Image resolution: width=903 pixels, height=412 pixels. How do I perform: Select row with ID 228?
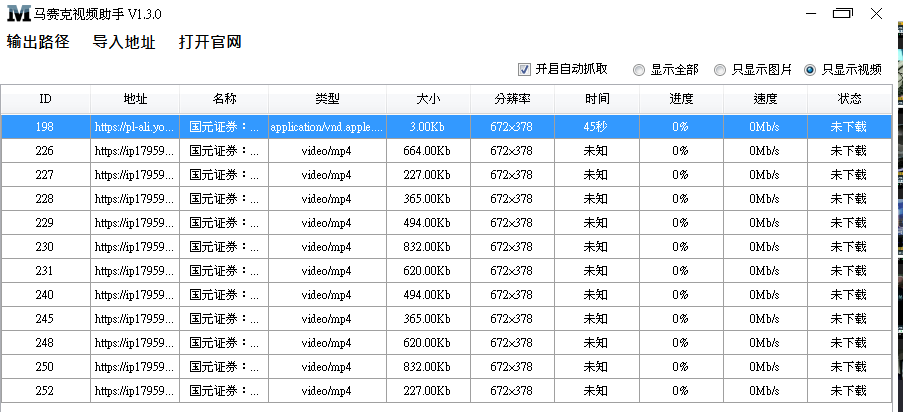click(x=446, y=199)
